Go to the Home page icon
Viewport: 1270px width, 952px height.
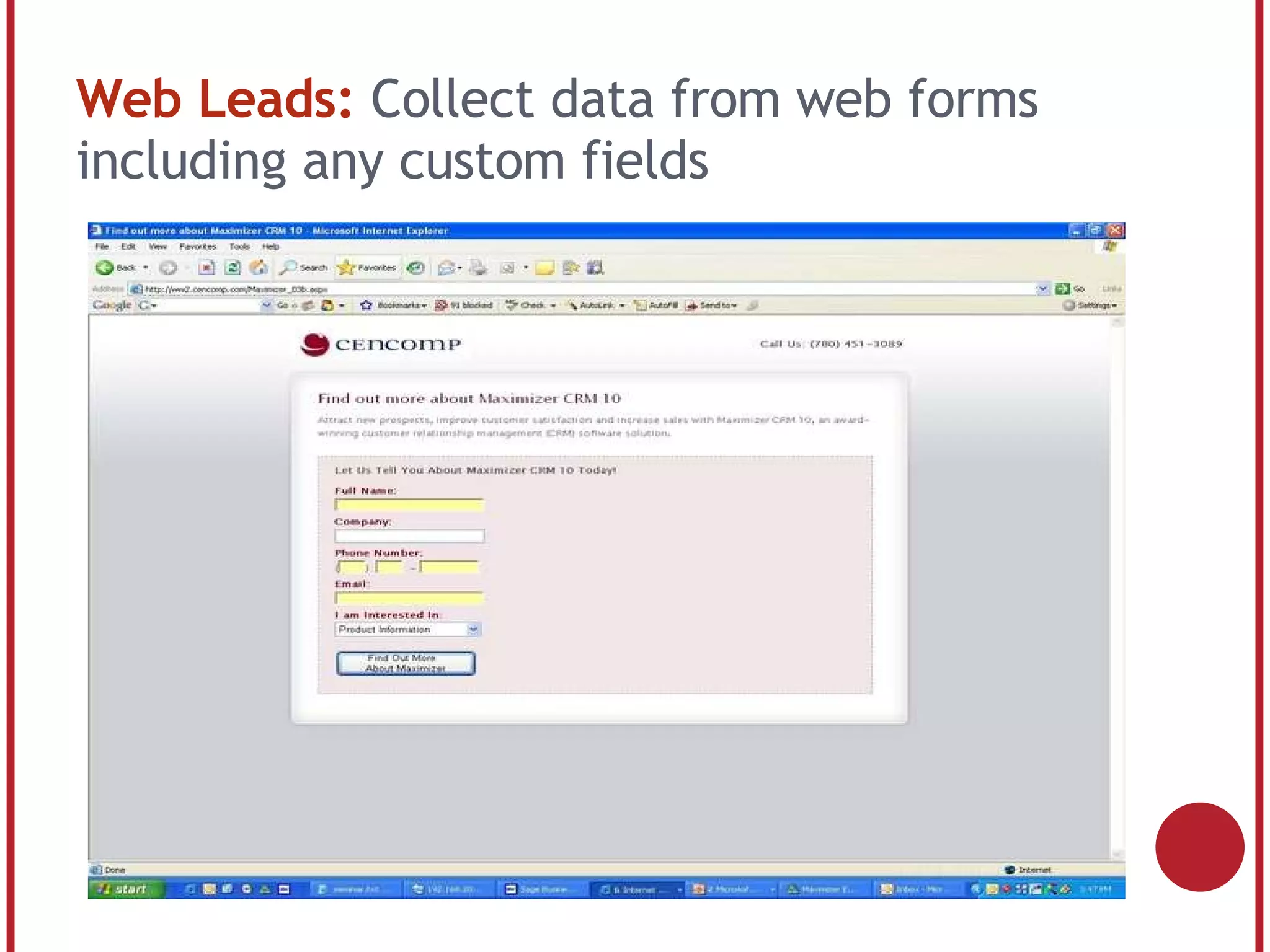(x=259, y=268)
